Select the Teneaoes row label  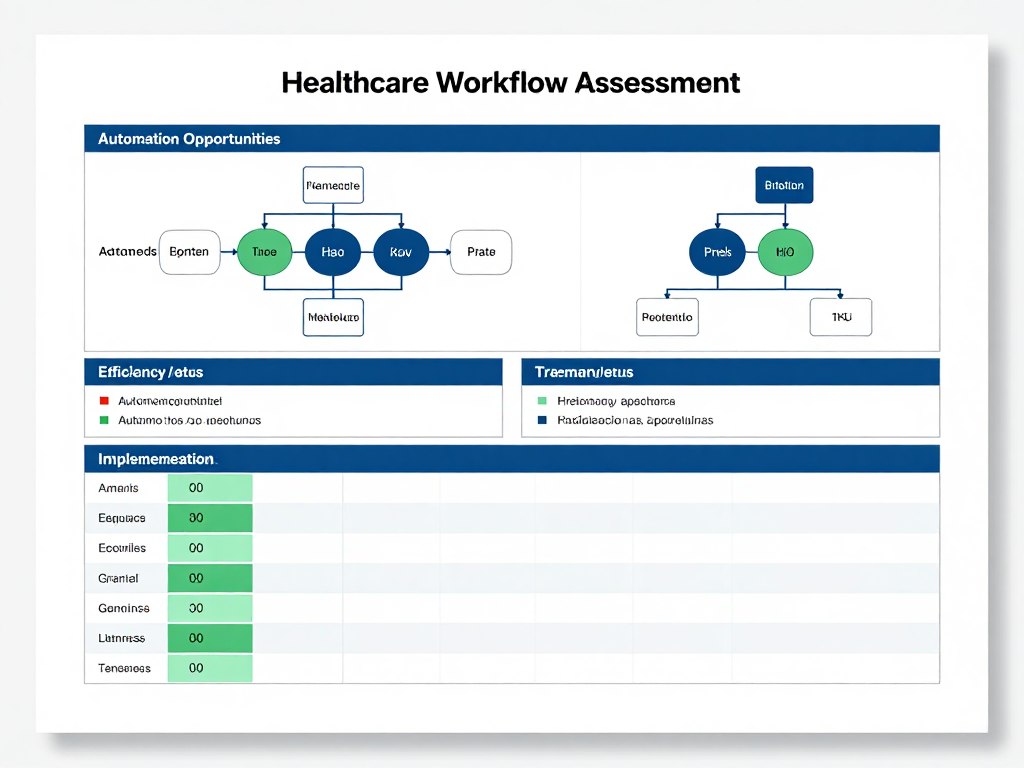(x=124, y=668)
